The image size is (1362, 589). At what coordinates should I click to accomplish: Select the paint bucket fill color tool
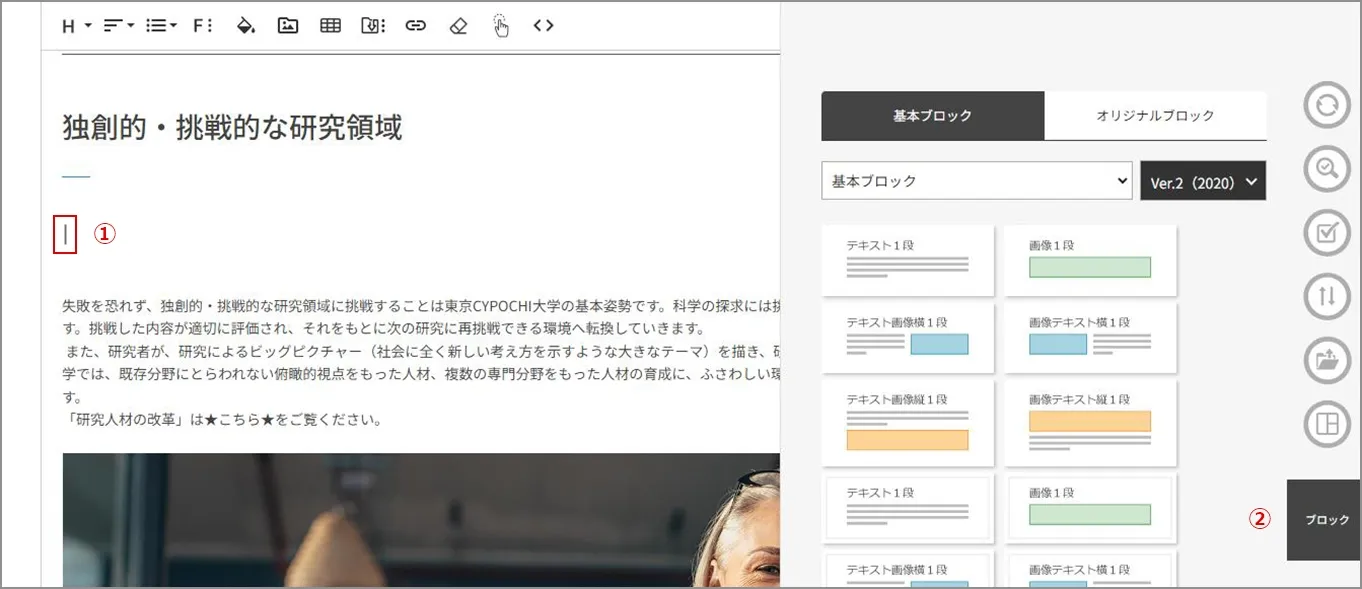tap(245, 26)
